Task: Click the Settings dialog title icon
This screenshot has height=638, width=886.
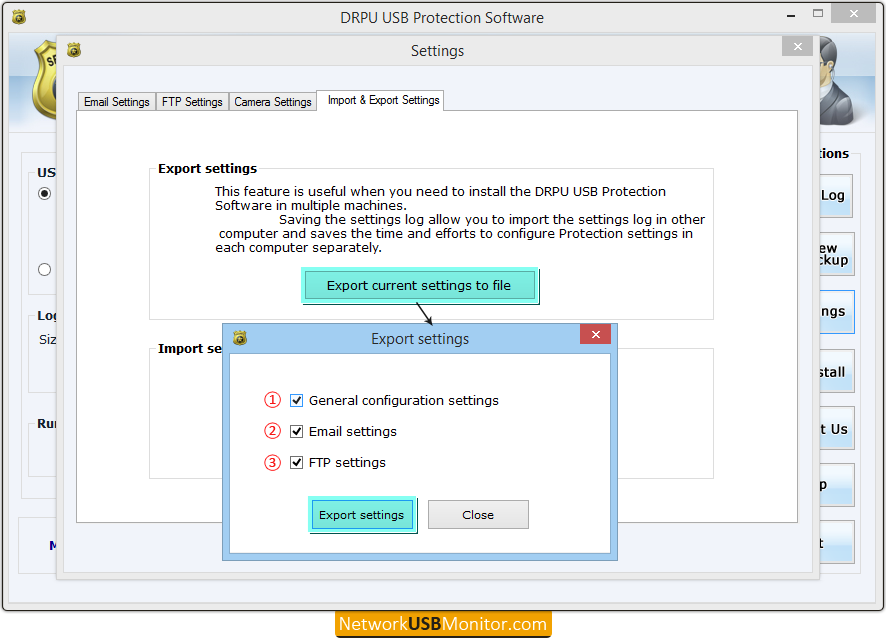Action: tap(74, 50)
